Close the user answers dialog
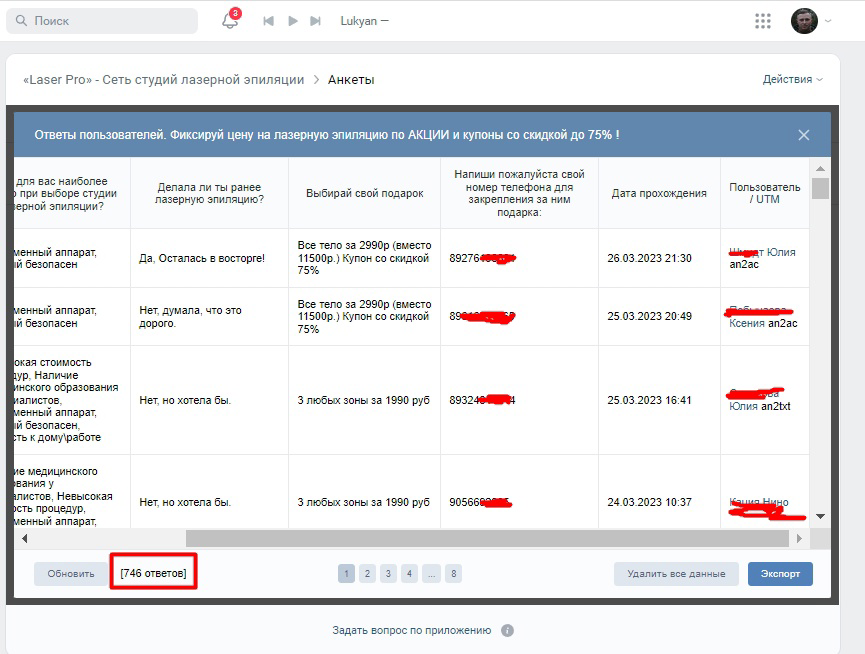Viewport: 865px width, 654px height. [804, 135]
